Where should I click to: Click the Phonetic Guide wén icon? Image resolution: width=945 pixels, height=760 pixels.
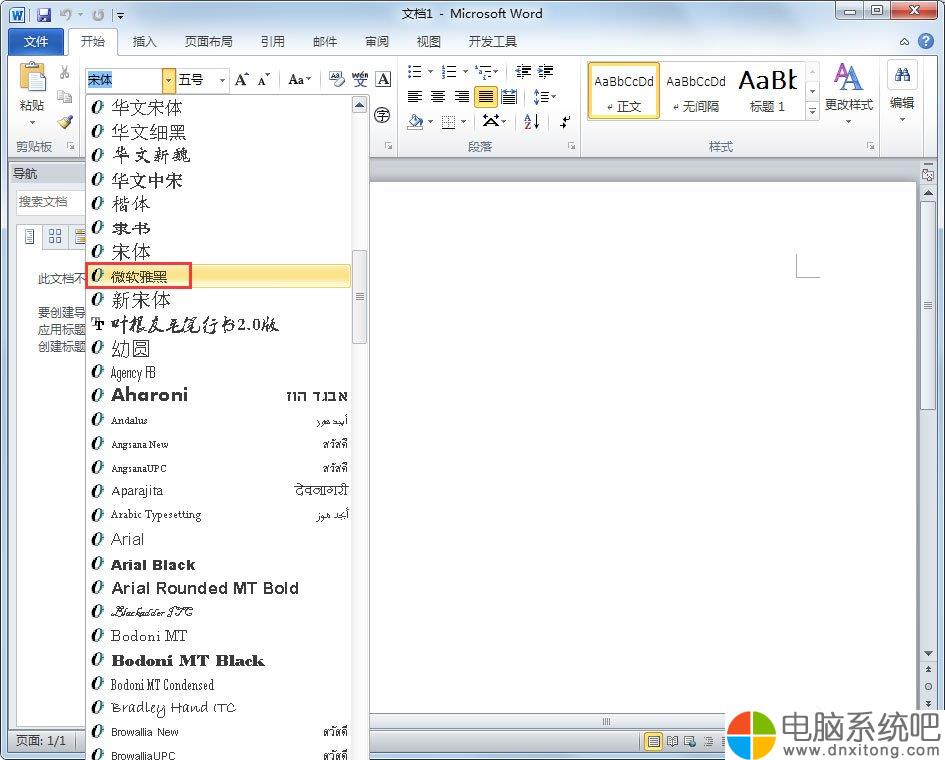[x=360, y=79]
